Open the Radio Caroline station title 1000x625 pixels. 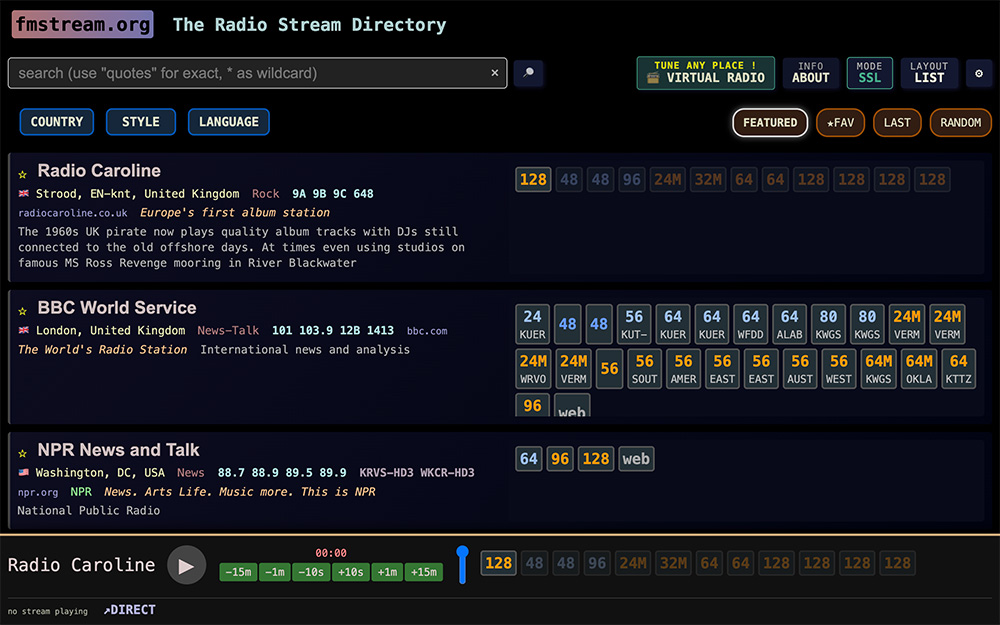point(99,171)
